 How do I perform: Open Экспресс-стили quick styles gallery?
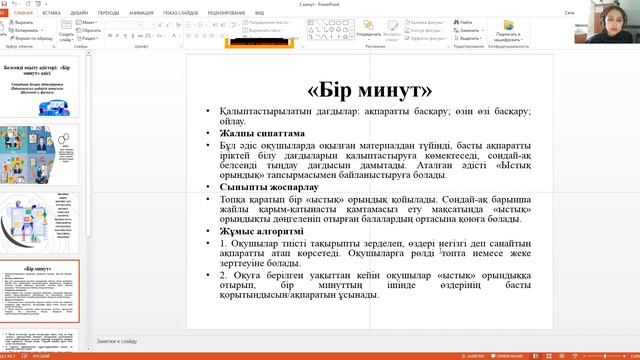[x=392, y=30]
